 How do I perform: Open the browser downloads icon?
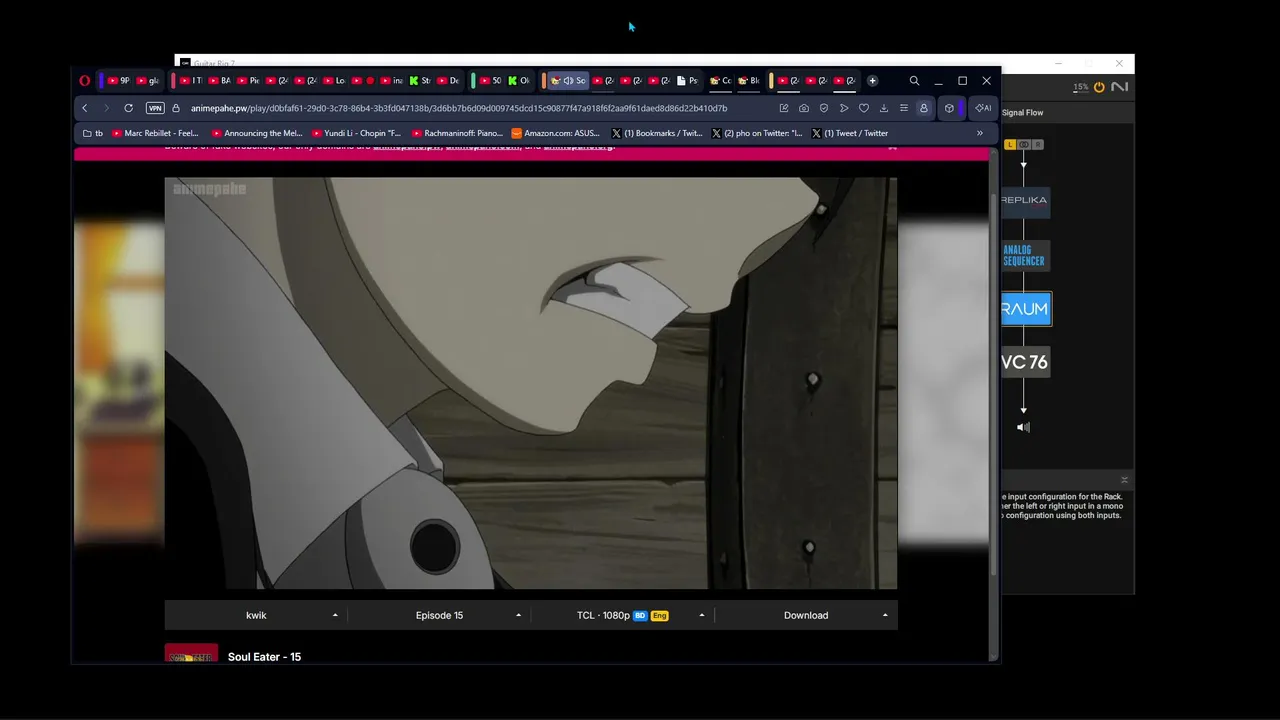coord(884,108)
